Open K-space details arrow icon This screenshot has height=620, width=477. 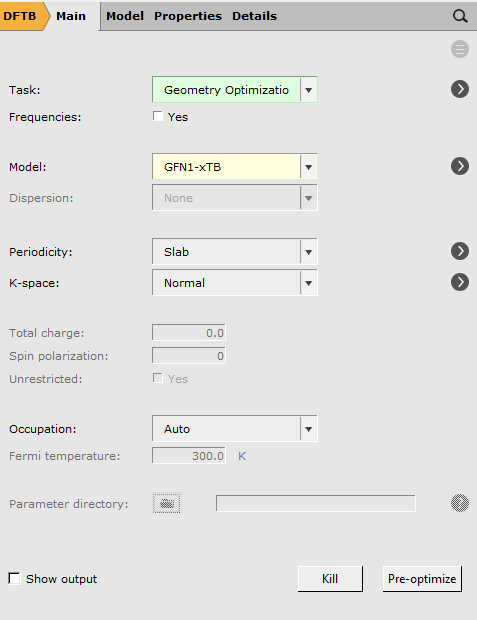[460, 282]
